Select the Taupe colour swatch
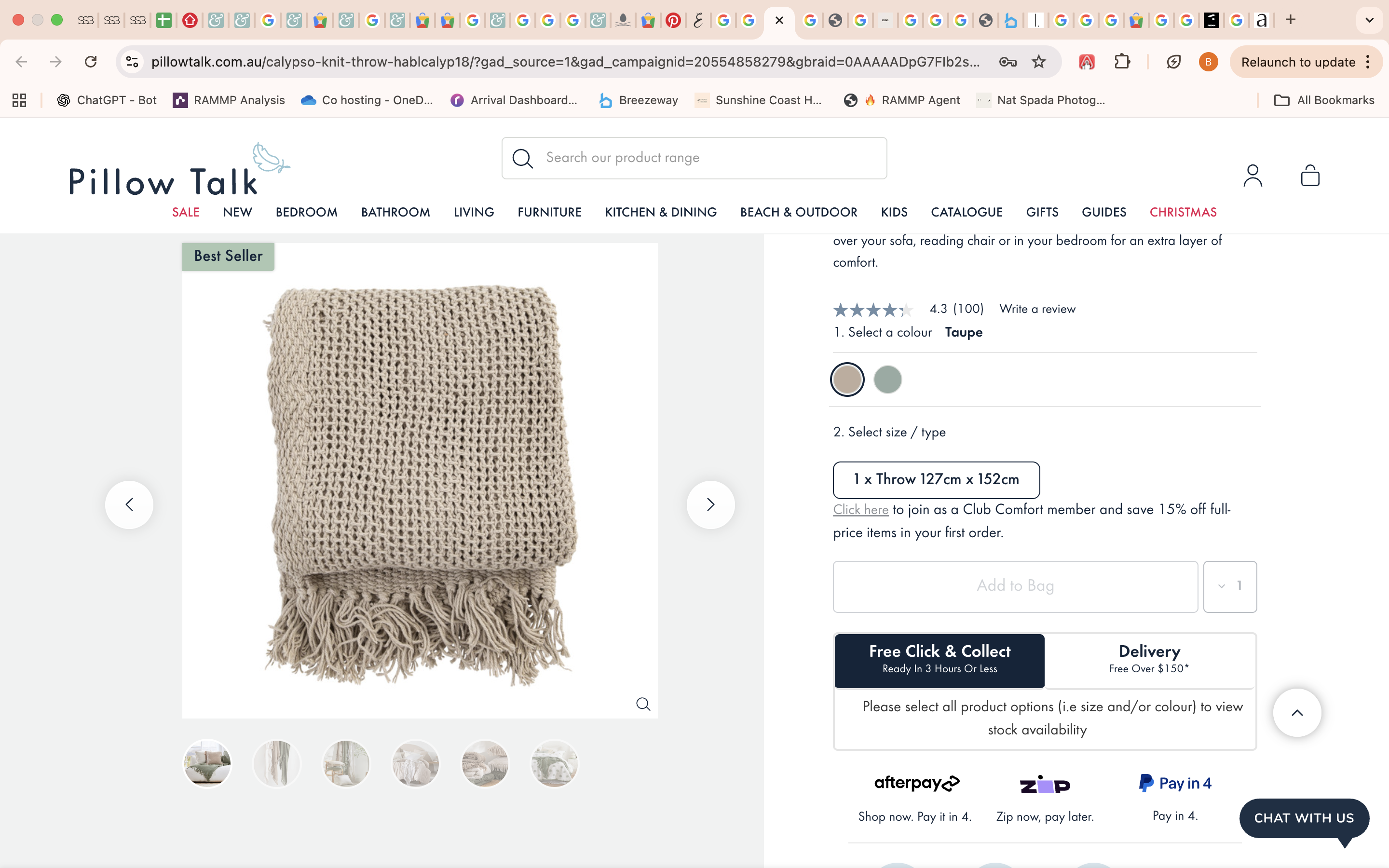The image size is (1389, 868). [847, 380]
